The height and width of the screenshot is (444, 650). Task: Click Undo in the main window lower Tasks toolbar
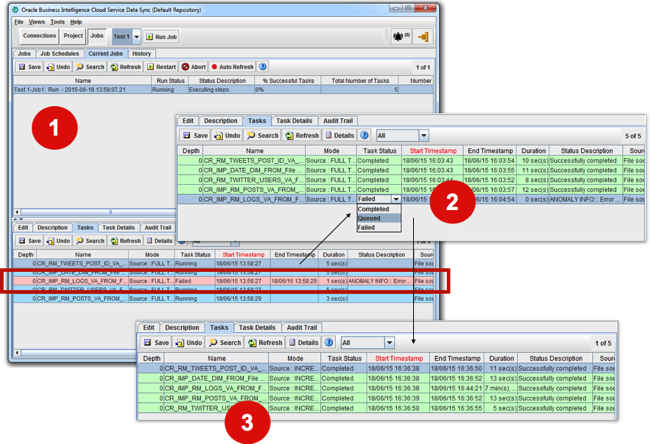click(x=58, y=241)
